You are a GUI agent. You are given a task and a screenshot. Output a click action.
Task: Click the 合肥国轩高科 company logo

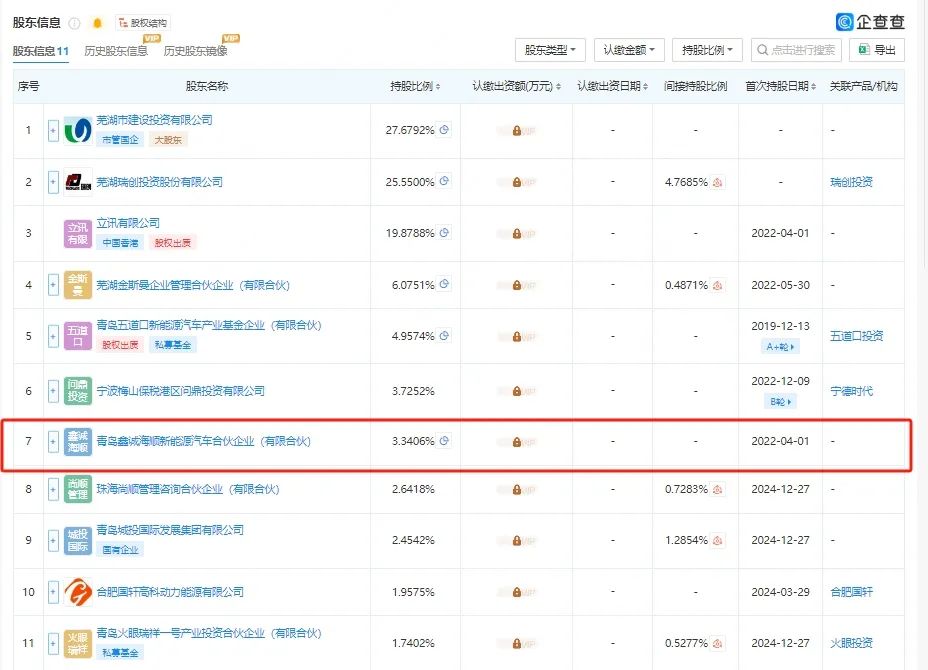[x=78, y=592]
